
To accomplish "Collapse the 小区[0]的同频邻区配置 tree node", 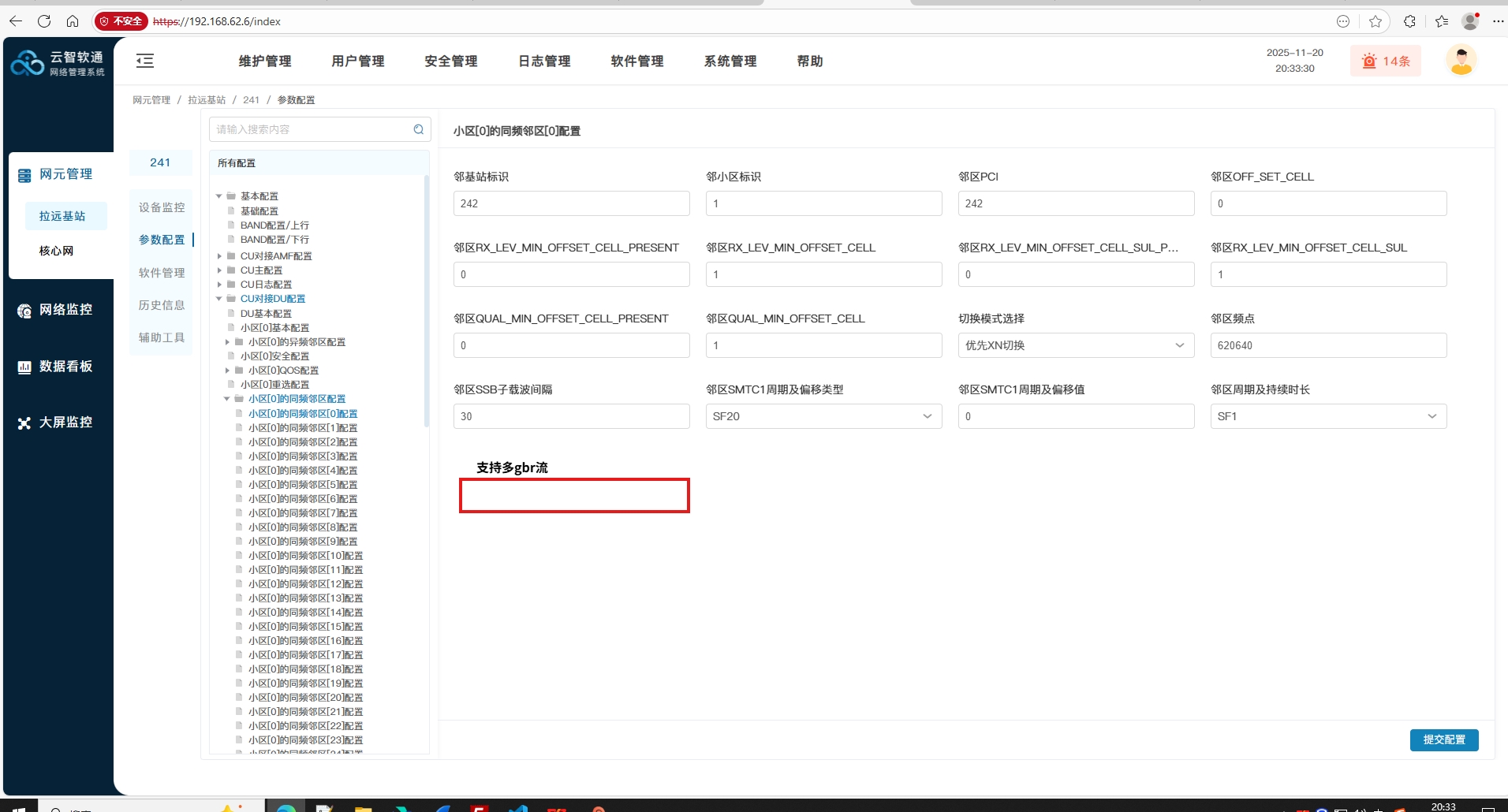I will coord(227,399).
